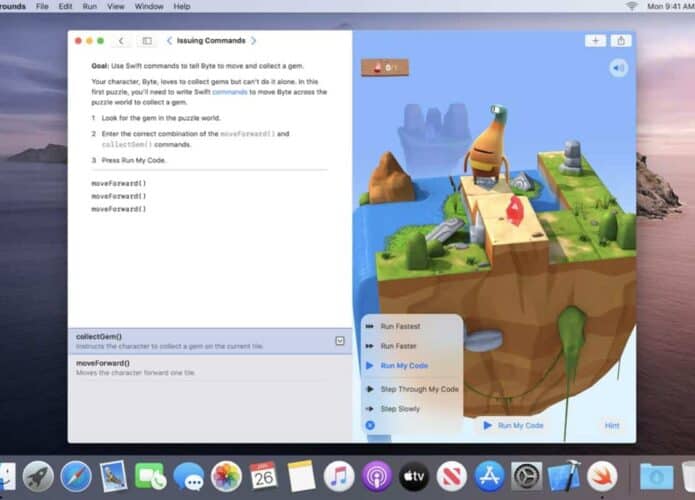Open Messages from the dock
695x500 pixels.
(188, 477)
